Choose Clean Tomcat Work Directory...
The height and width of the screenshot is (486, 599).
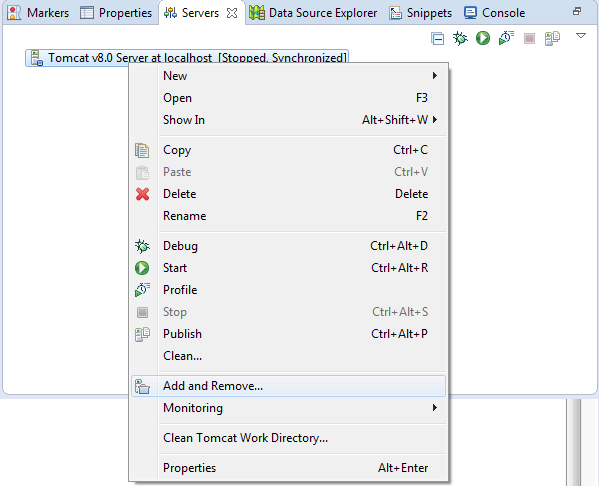pos(288,438)
